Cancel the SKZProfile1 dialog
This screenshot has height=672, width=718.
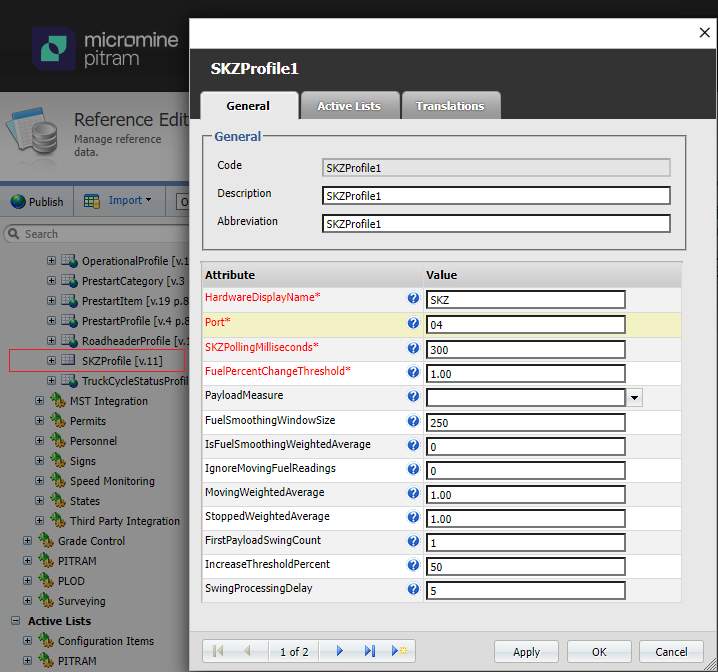click(671, 651)
